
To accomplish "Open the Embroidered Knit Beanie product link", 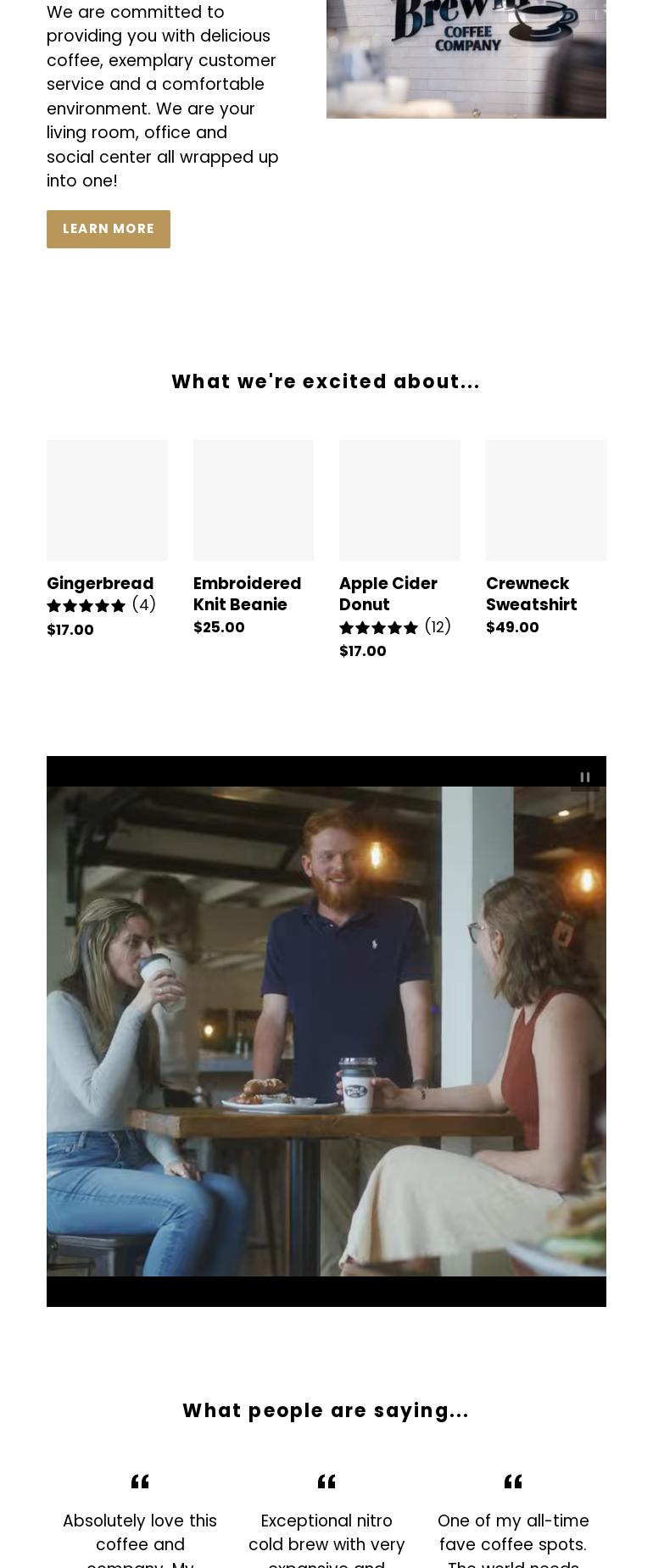I will tap(247, 594).
